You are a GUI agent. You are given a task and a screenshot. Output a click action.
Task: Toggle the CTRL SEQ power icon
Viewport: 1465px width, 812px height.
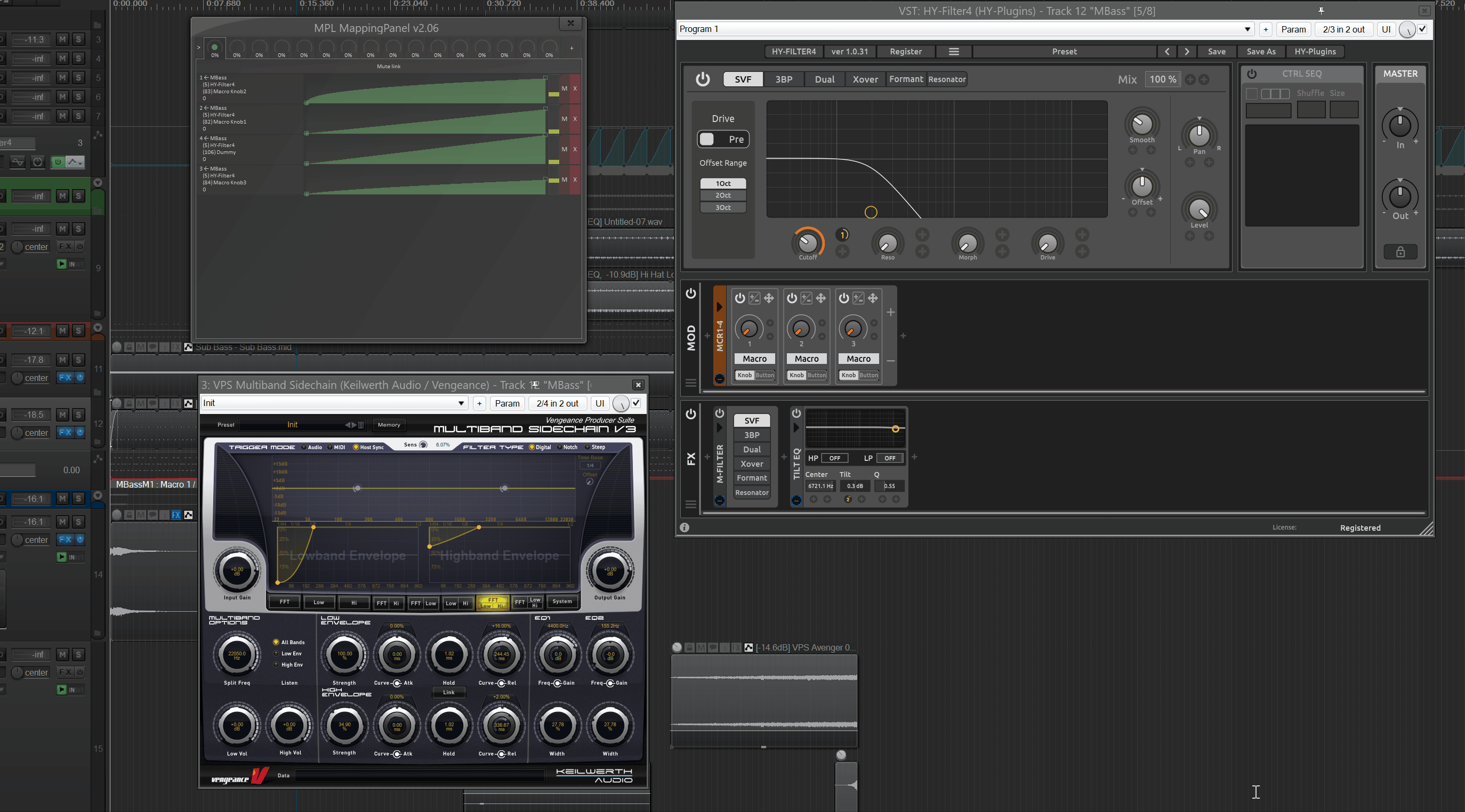point(1252,74)
